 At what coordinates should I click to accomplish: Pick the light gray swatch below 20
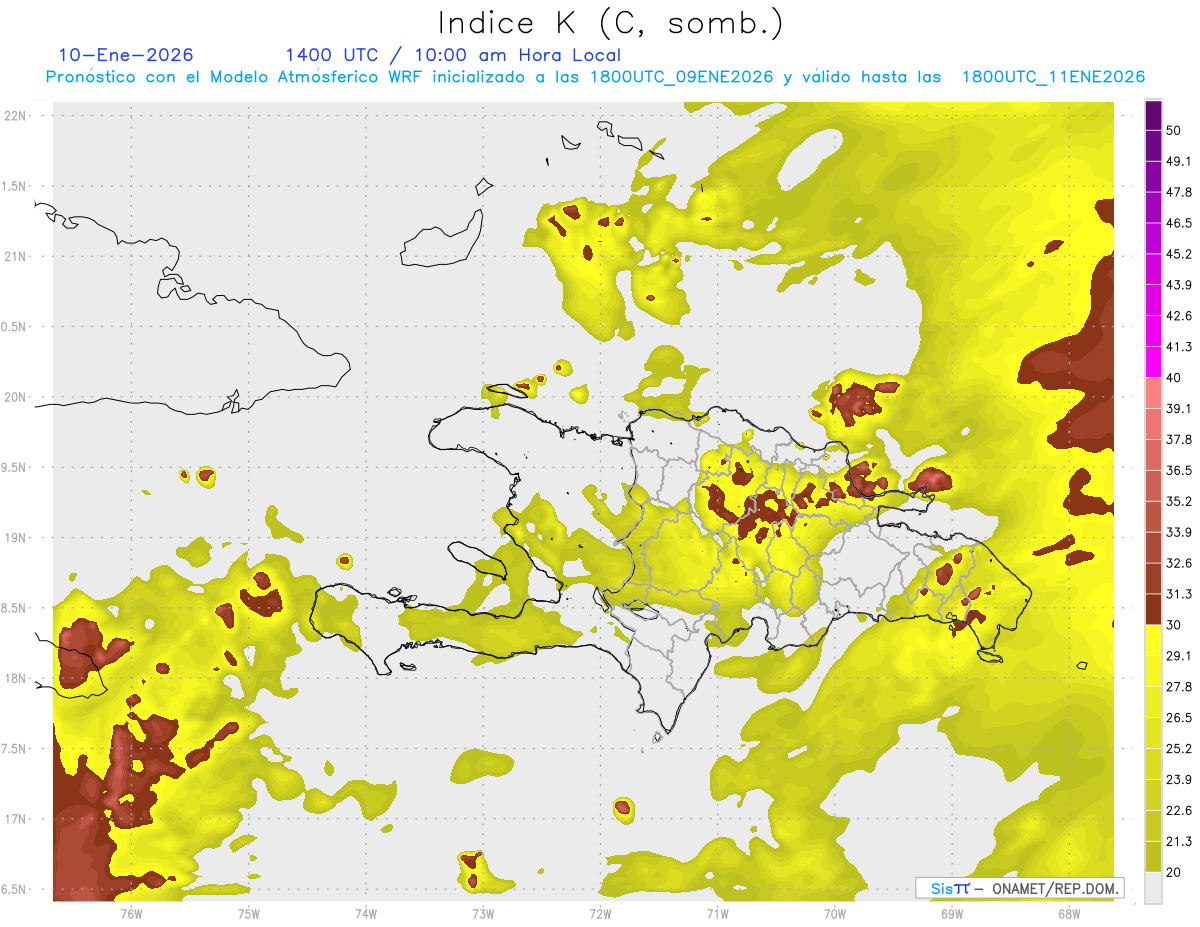coord(1153,888)
